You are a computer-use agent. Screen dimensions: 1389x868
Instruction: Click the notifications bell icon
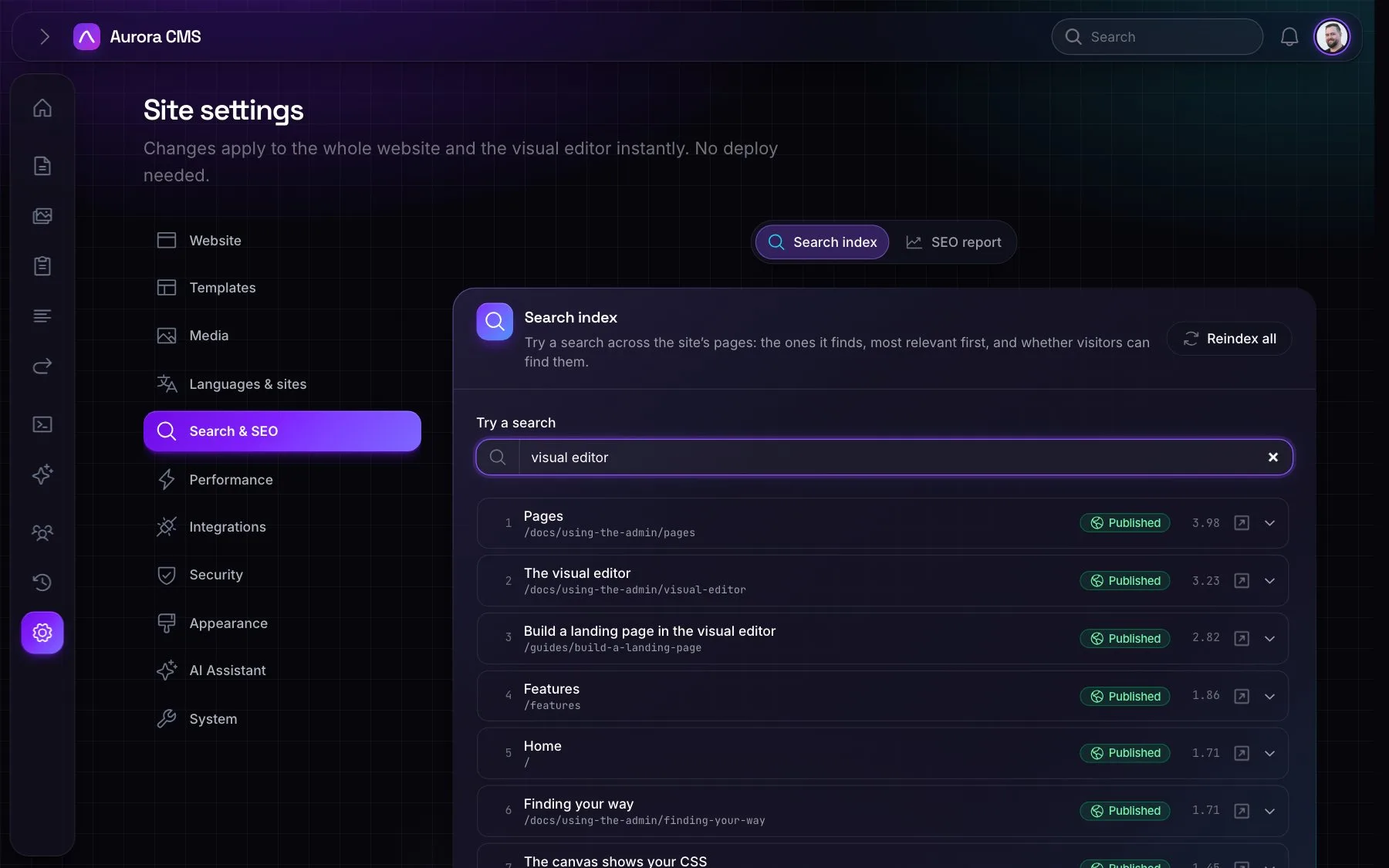point(1289,37)
